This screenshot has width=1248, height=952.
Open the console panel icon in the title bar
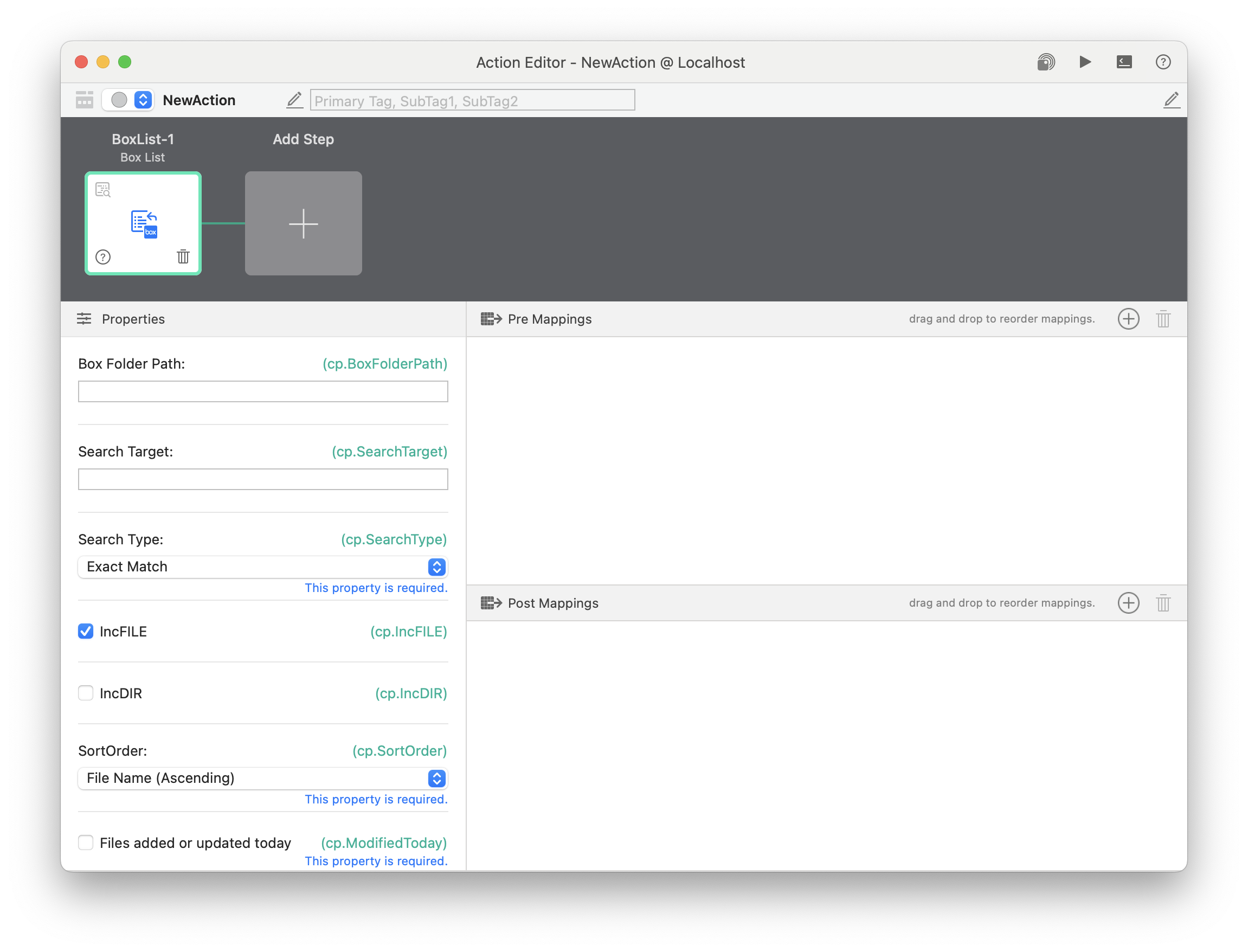pos(1124,62)
